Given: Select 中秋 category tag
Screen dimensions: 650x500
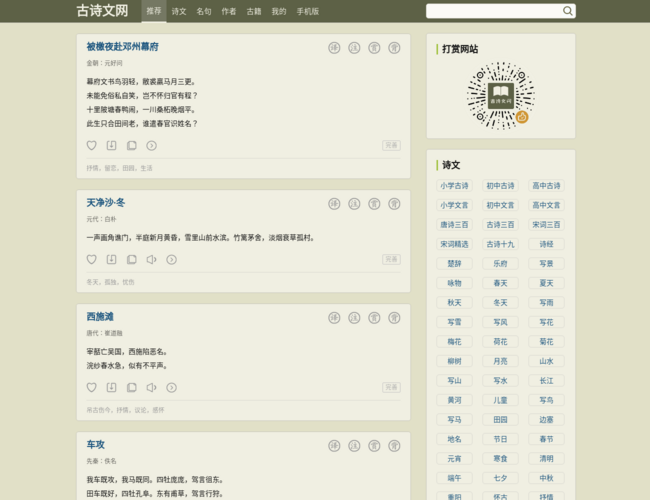Looking at the screenshot, I should (x=546, y=478).
